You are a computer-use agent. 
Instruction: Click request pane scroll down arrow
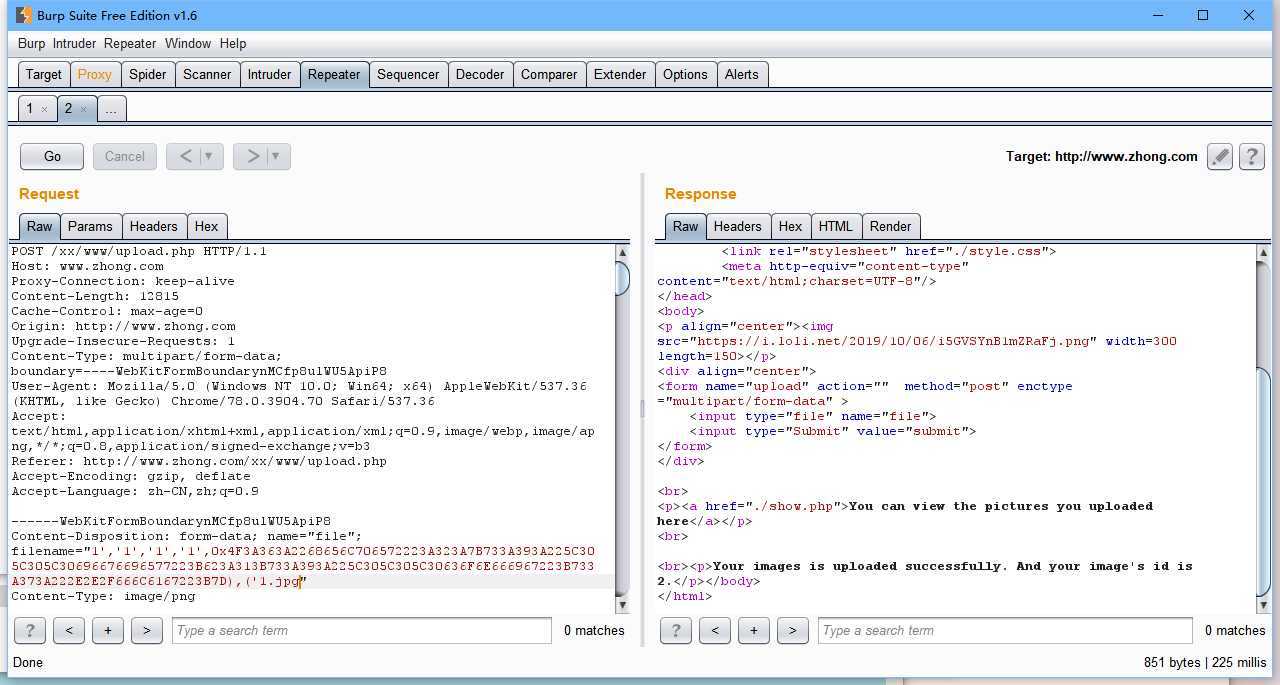(x=622, y=604)
